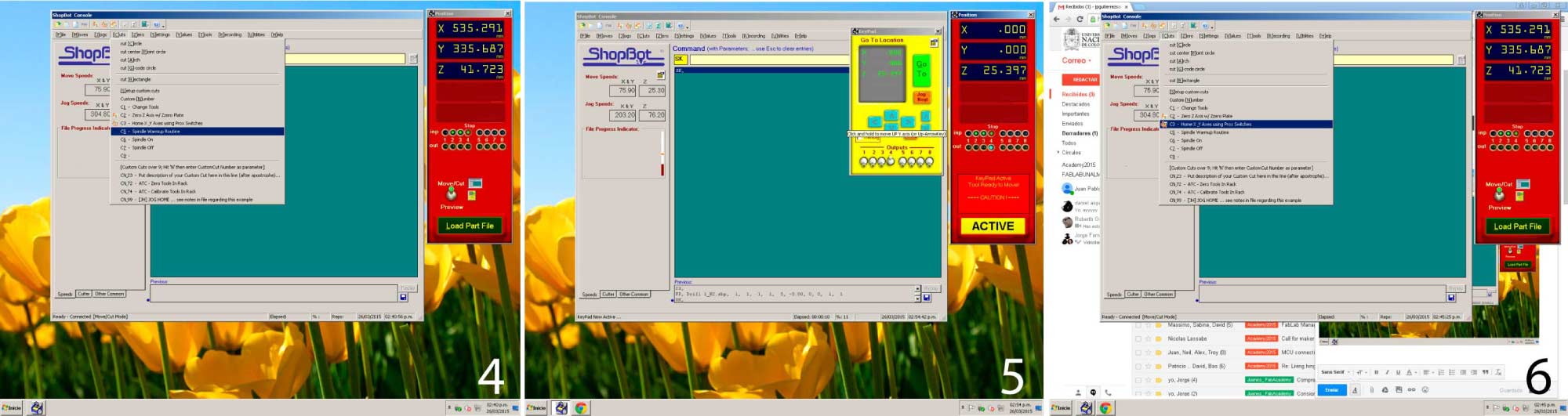Open alignment dropdown in compose toolbar

[x=1428, y=372]
